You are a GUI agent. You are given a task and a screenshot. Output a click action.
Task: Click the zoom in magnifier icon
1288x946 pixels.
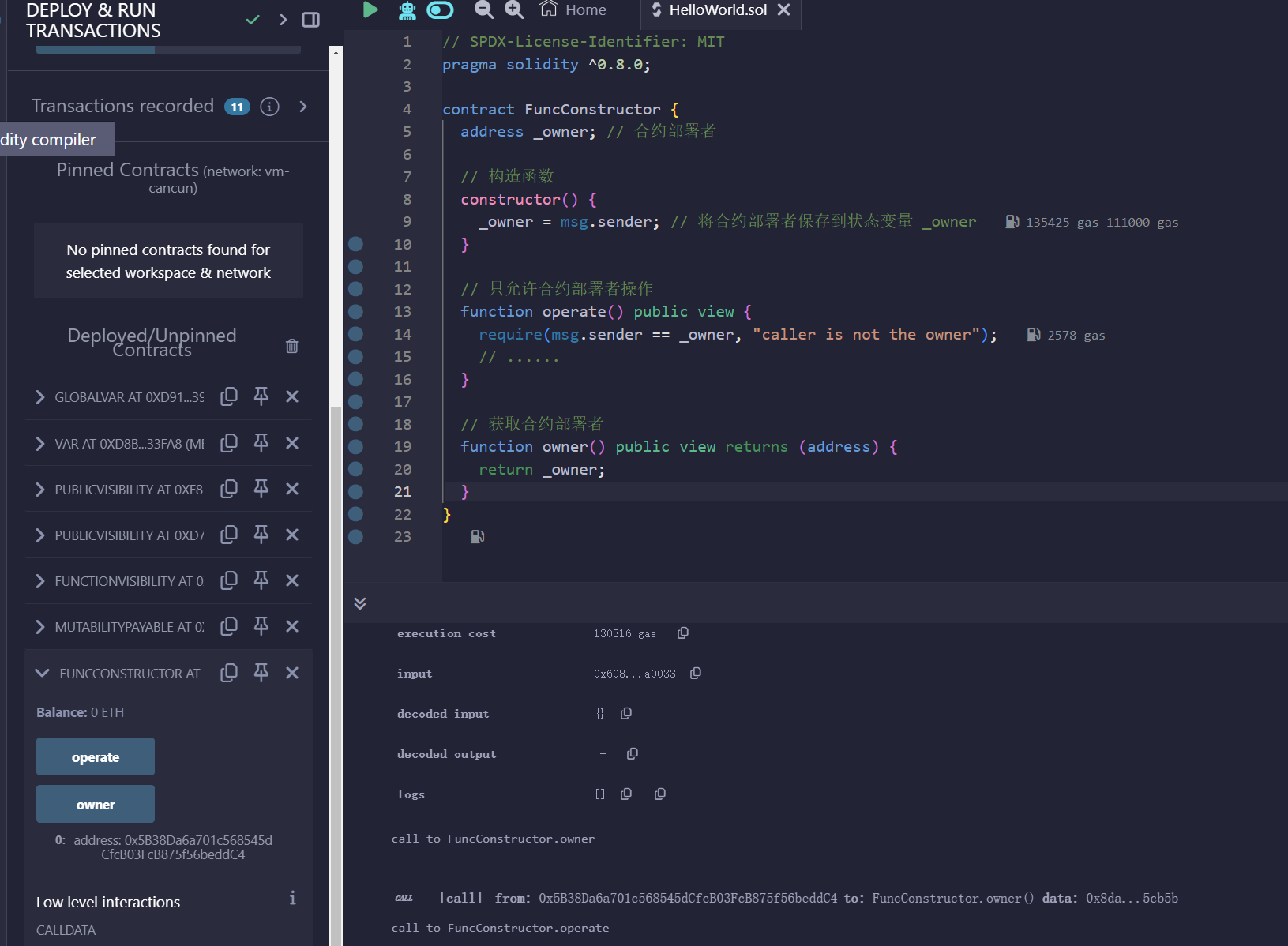pos(514,10)
